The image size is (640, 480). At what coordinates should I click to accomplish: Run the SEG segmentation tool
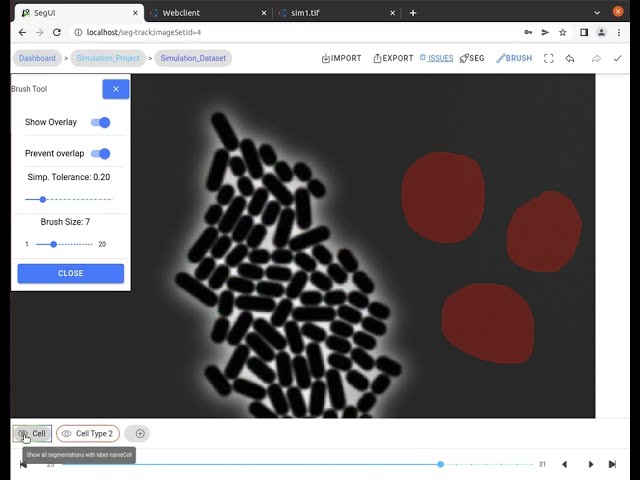point(472,58)
